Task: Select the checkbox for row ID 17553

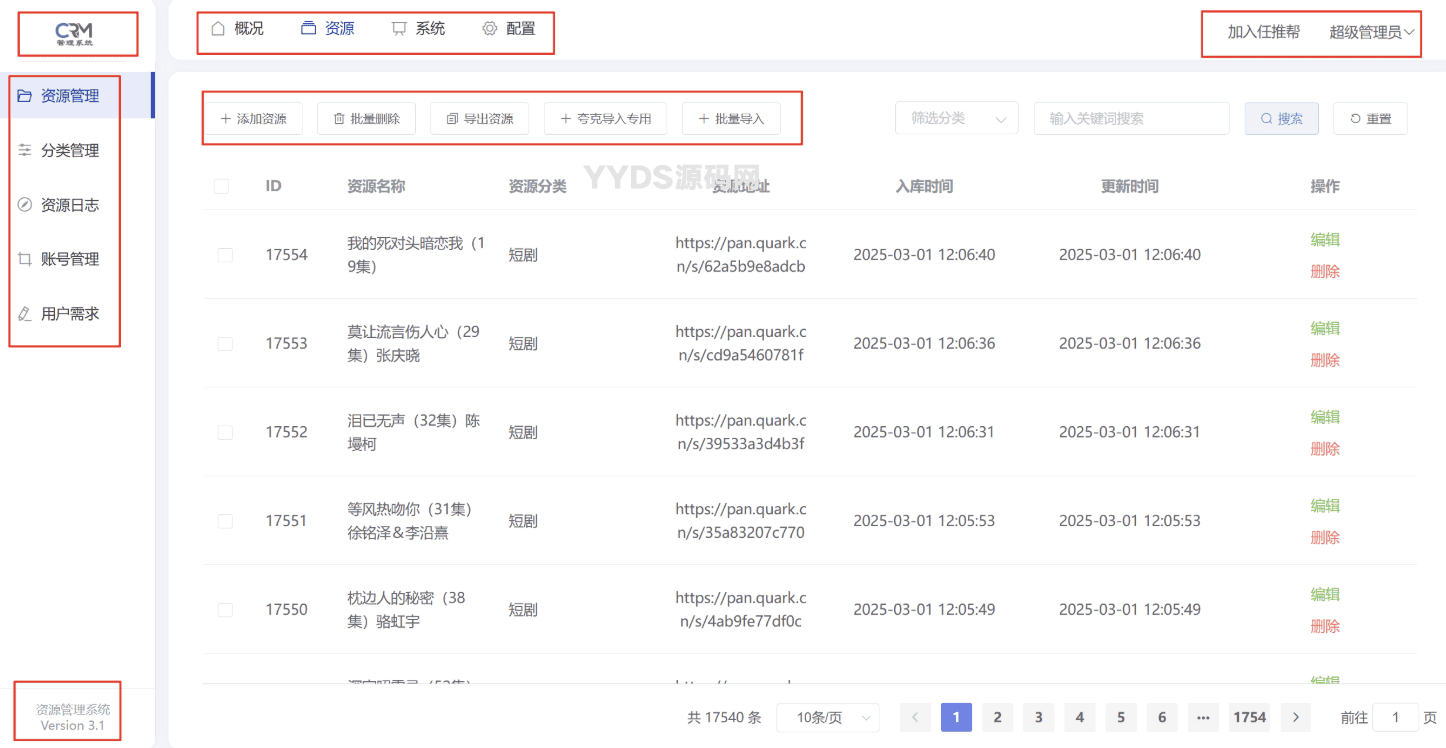Action: [x=225, y=344]
